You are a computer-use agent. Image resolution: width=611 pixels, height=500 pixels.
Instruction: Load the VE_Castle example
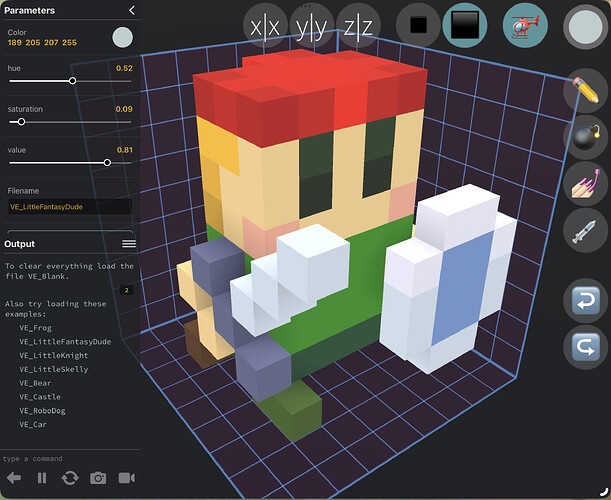tap(40, 397)
